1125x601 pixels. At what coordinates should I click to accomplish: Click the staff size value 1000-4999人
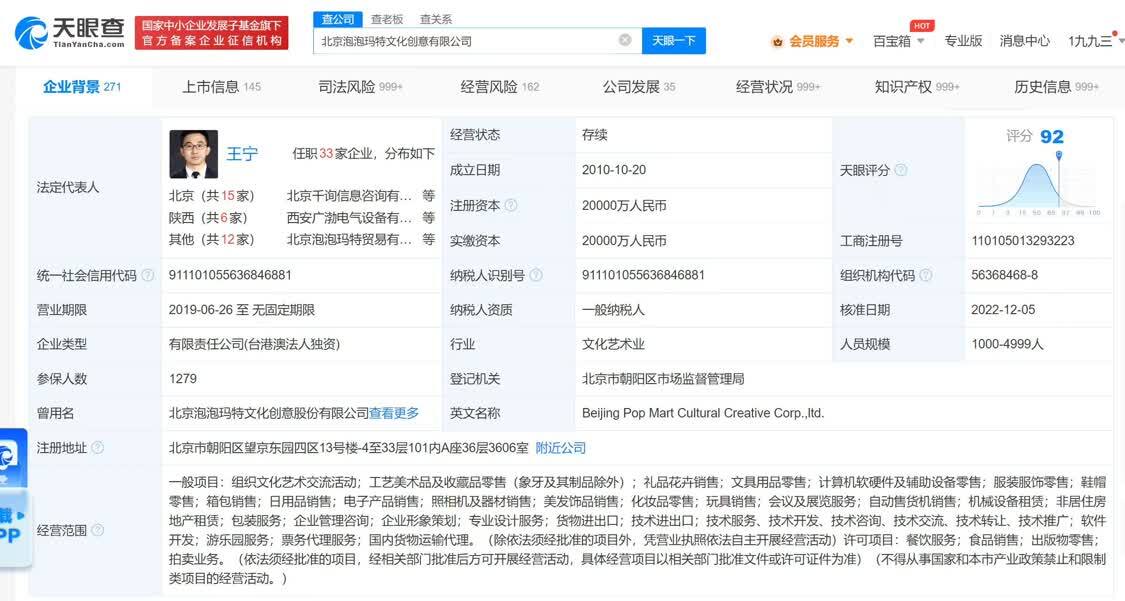1007,344
